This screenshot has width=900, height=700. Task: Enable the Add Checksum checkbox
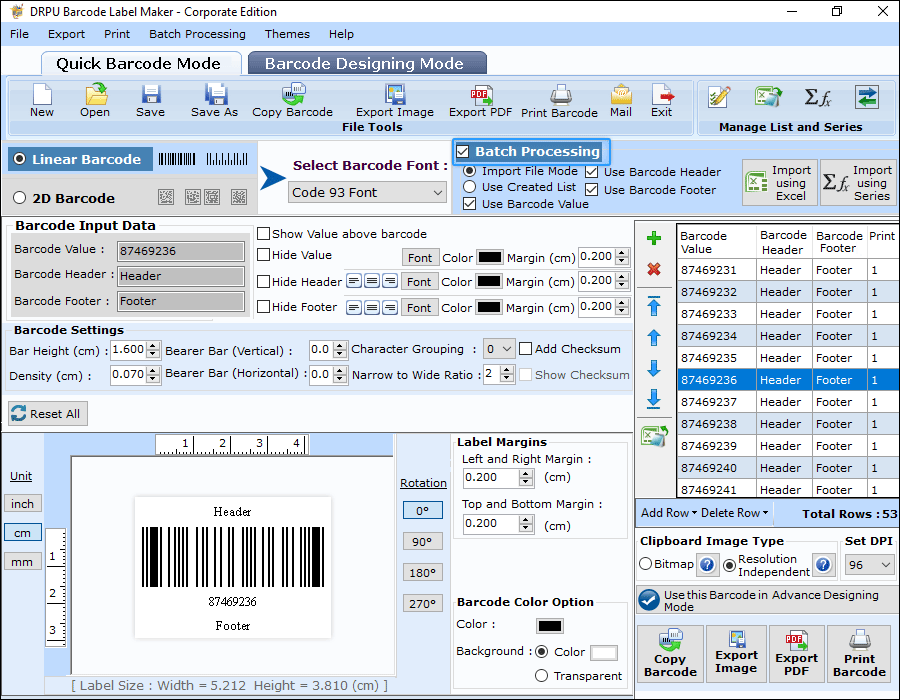(525, 349)
